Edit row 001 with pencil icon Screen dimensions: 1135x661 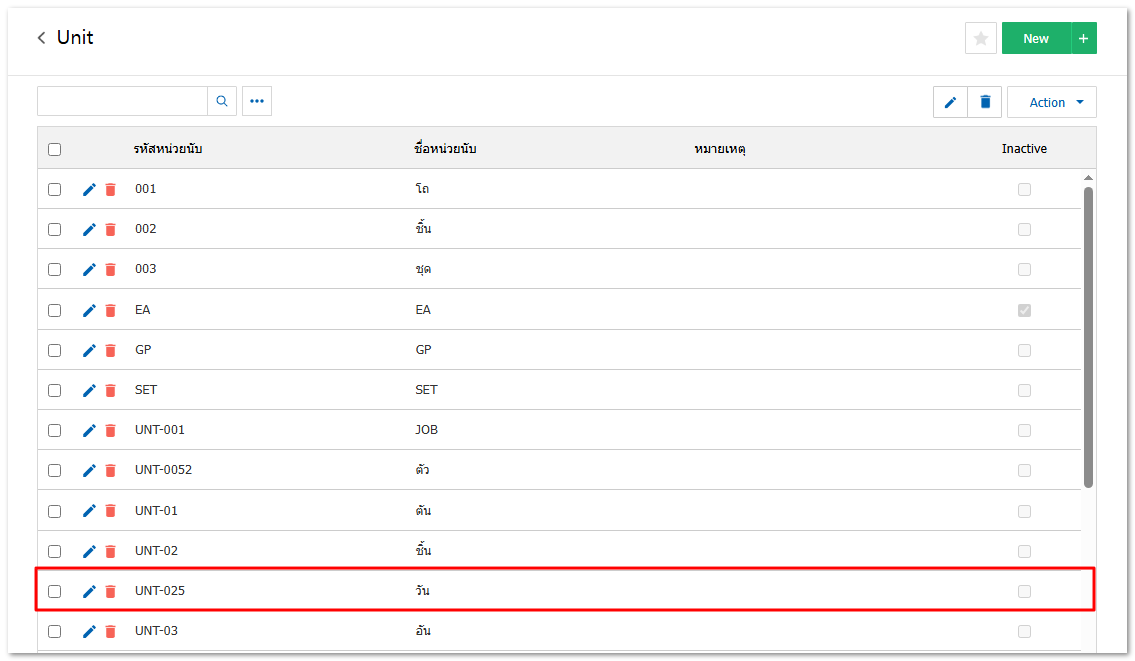pyautogui.click(x=89, y=189)
